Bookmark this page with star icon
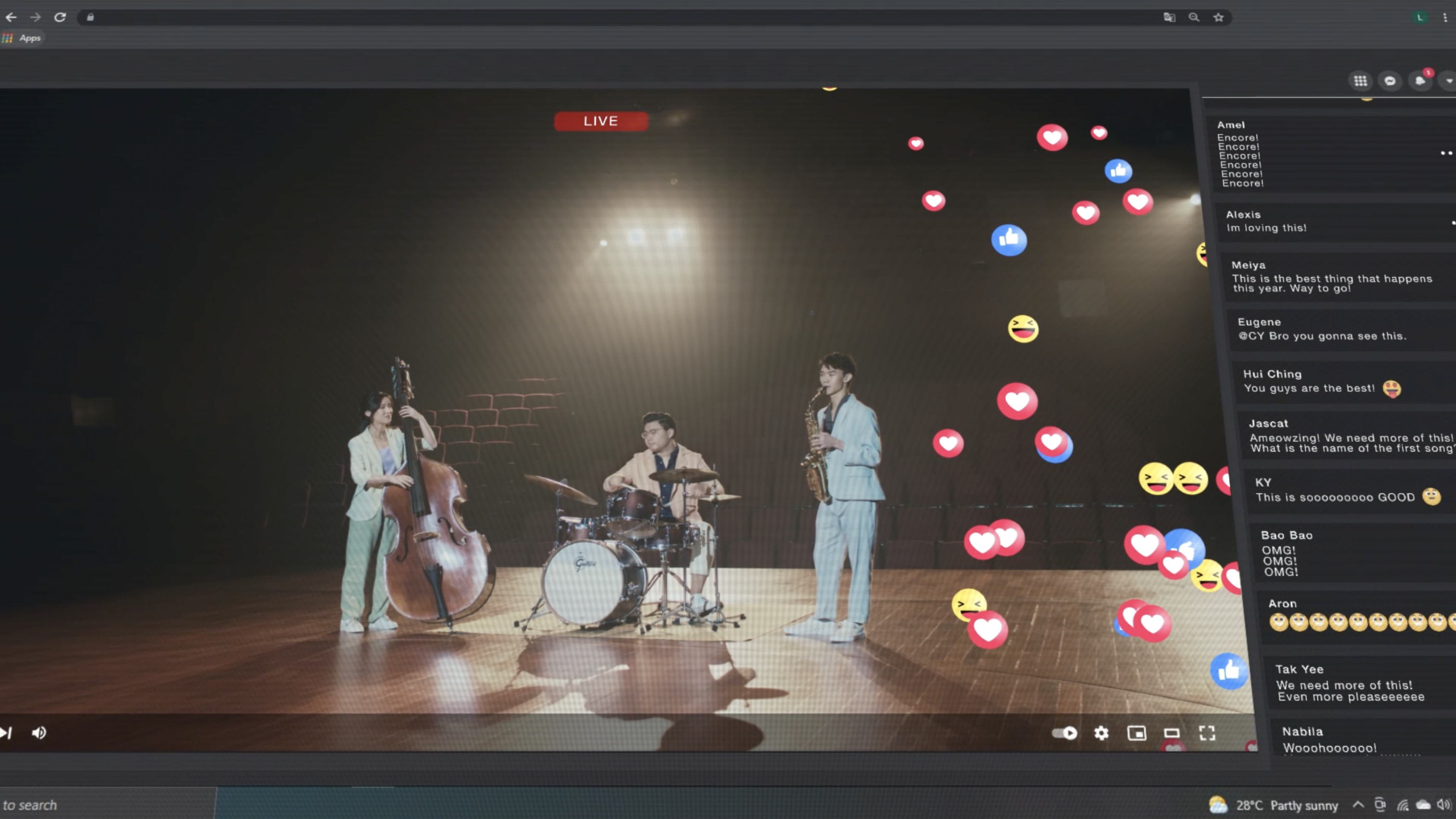The height and width of the screenshot is (819, 1456). [x=1219, y=17]
